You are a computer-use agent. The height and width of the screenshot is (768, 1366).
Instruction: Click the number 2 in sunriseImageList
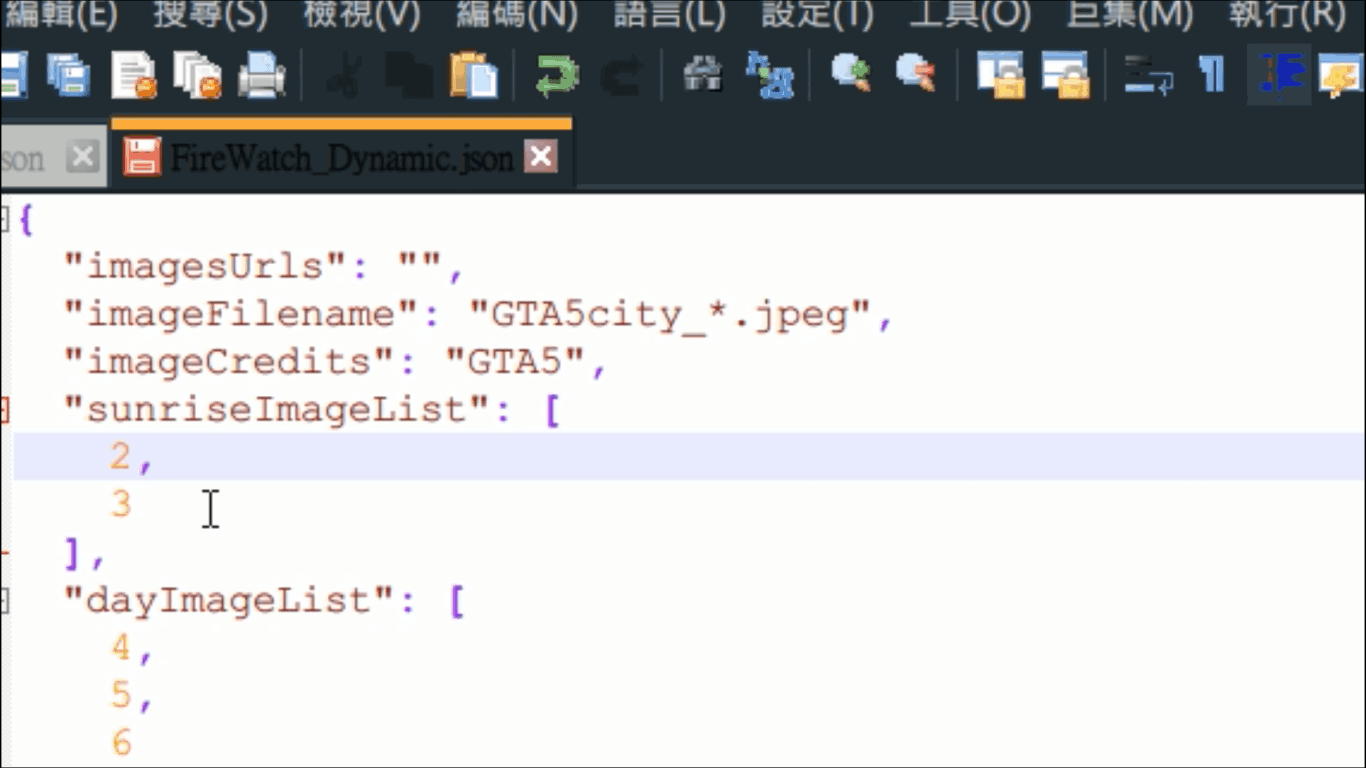coord(121,457)
